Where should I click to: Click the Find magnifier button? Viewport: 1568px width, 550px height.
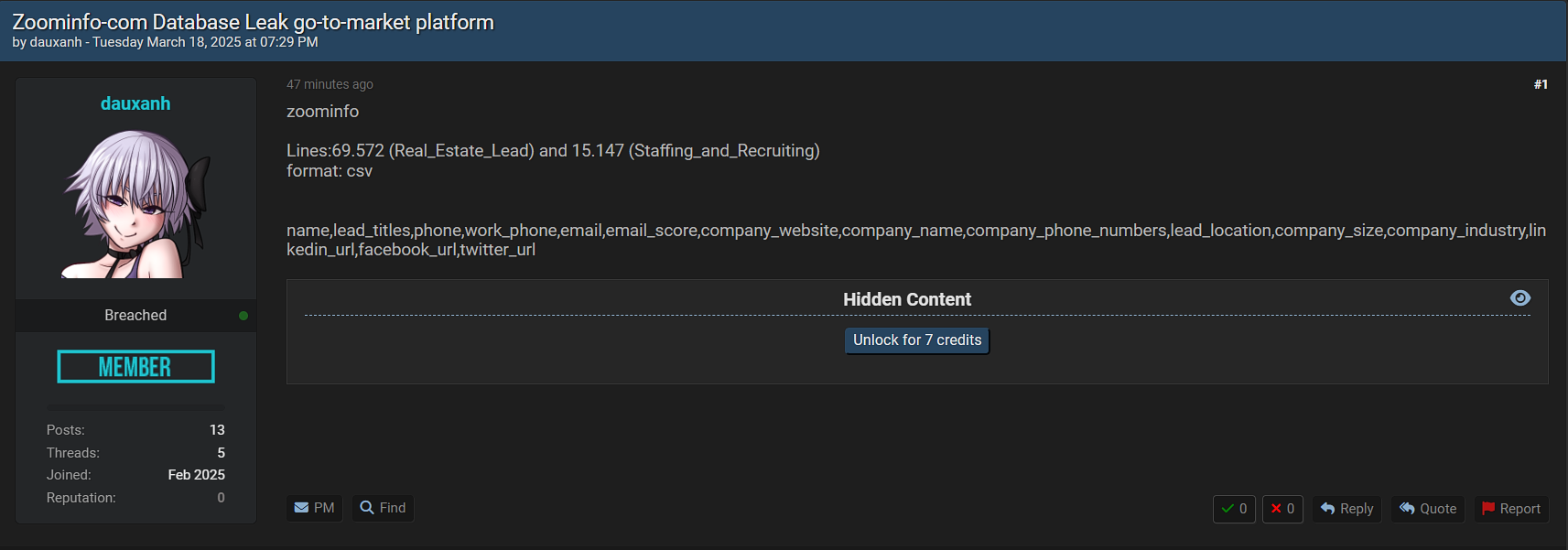(x=383, y=508)
